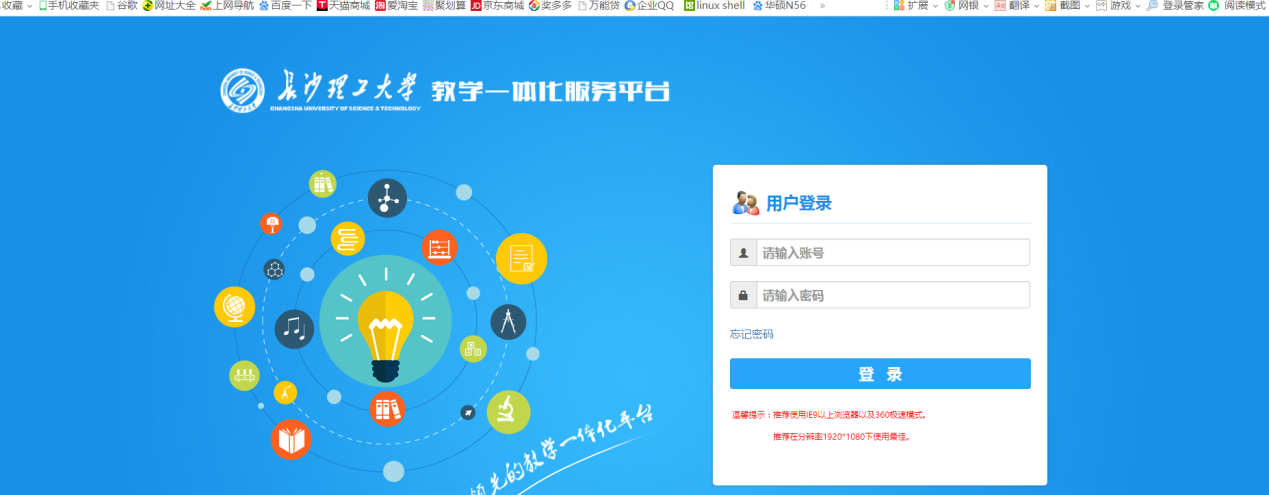
Task: Open the 收藏 favorites menu
Action: 17,6
